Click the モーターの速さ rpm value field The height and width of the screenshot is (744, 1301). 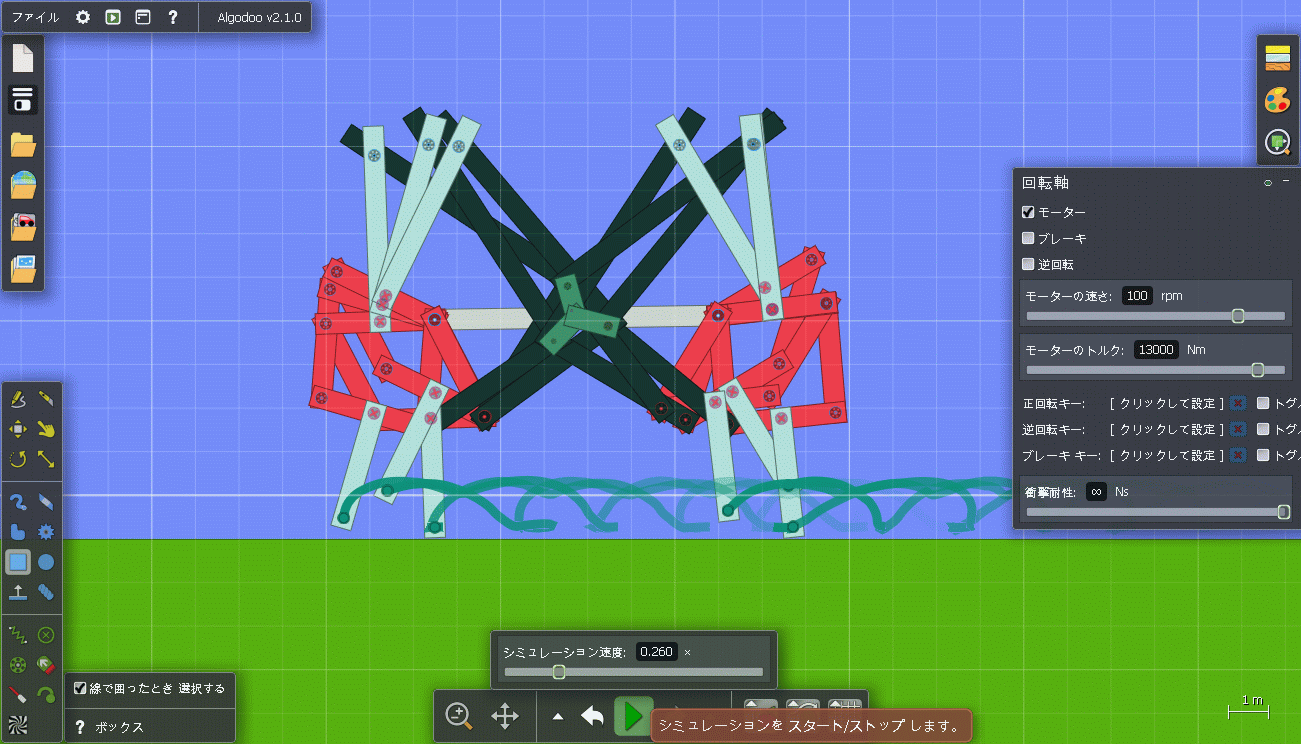click(x=1136, y=296)
